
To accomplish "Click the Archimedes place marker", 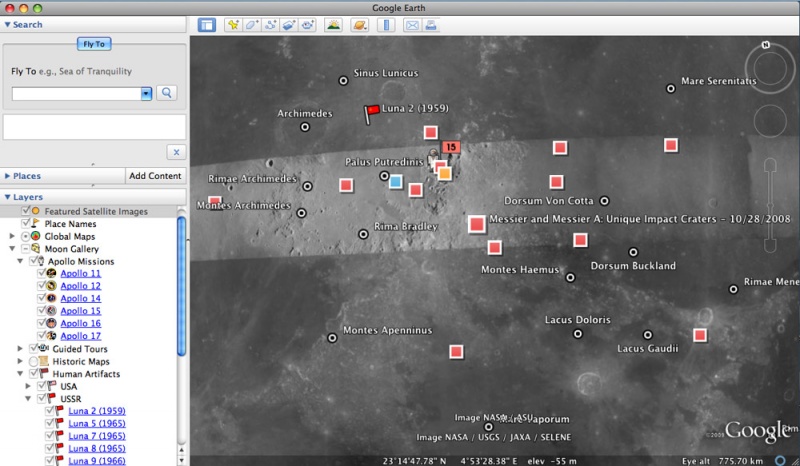I will [x=305, y=127].
